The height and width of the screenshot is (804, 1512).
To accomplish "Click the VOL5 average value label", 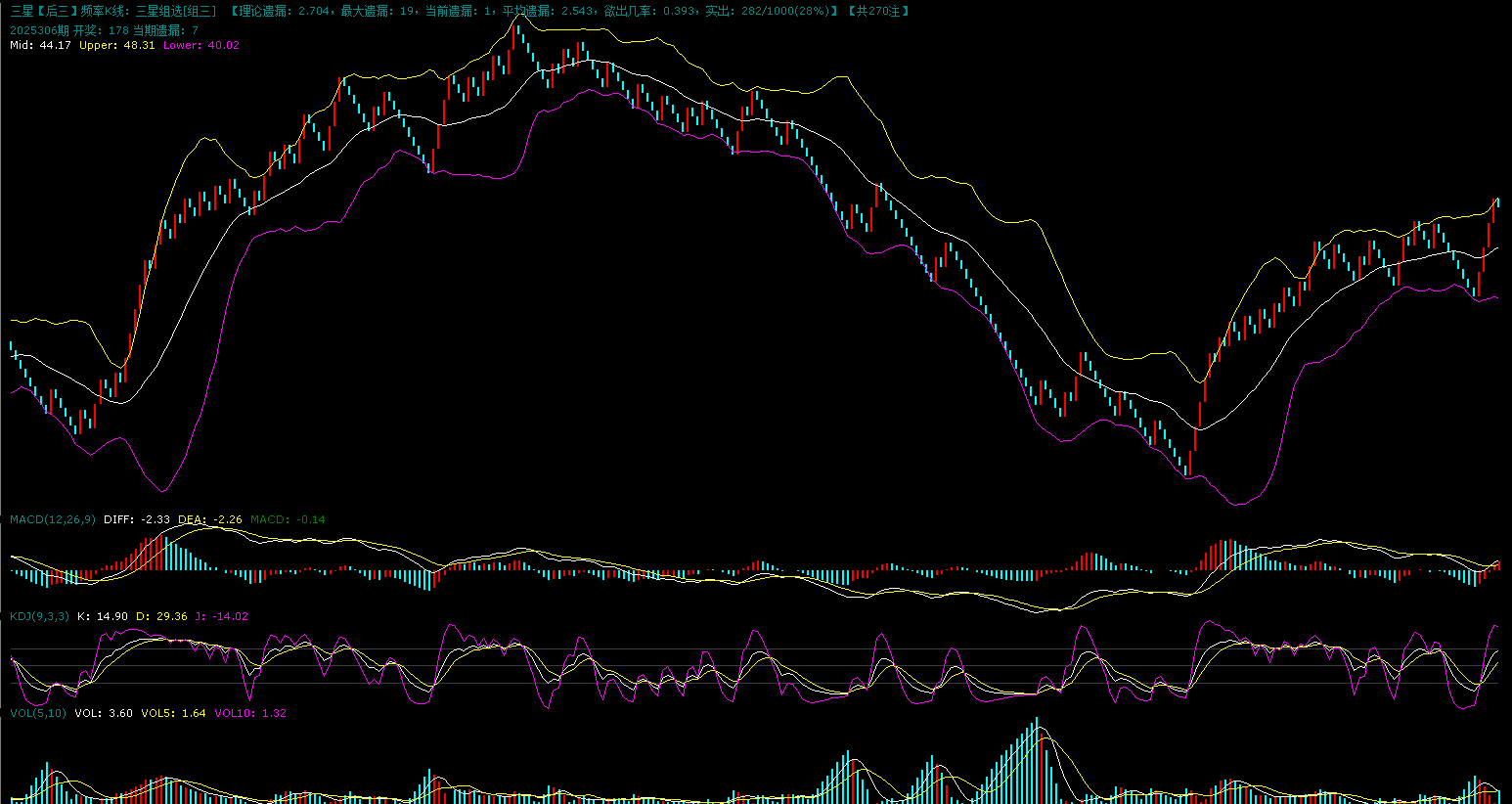I will (x=173, y=713).
